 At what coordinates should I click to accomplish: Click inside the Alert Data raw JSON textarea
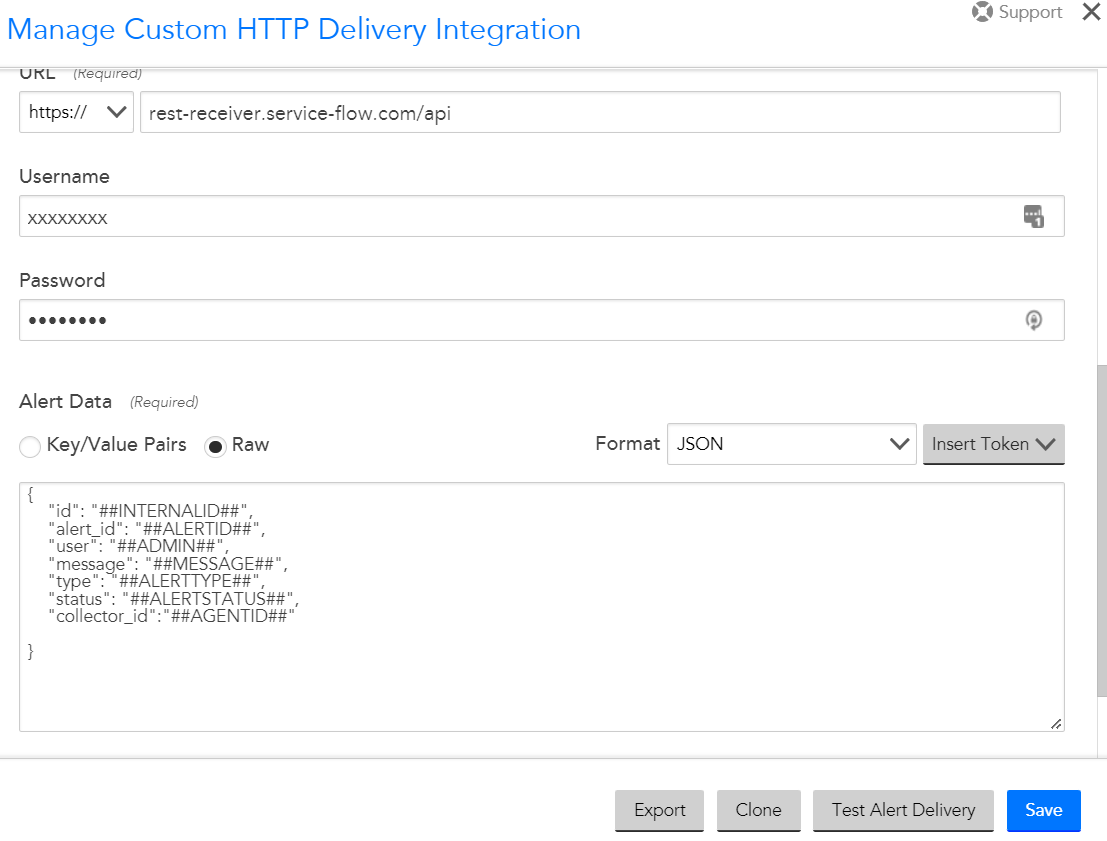tap(541, 607)
